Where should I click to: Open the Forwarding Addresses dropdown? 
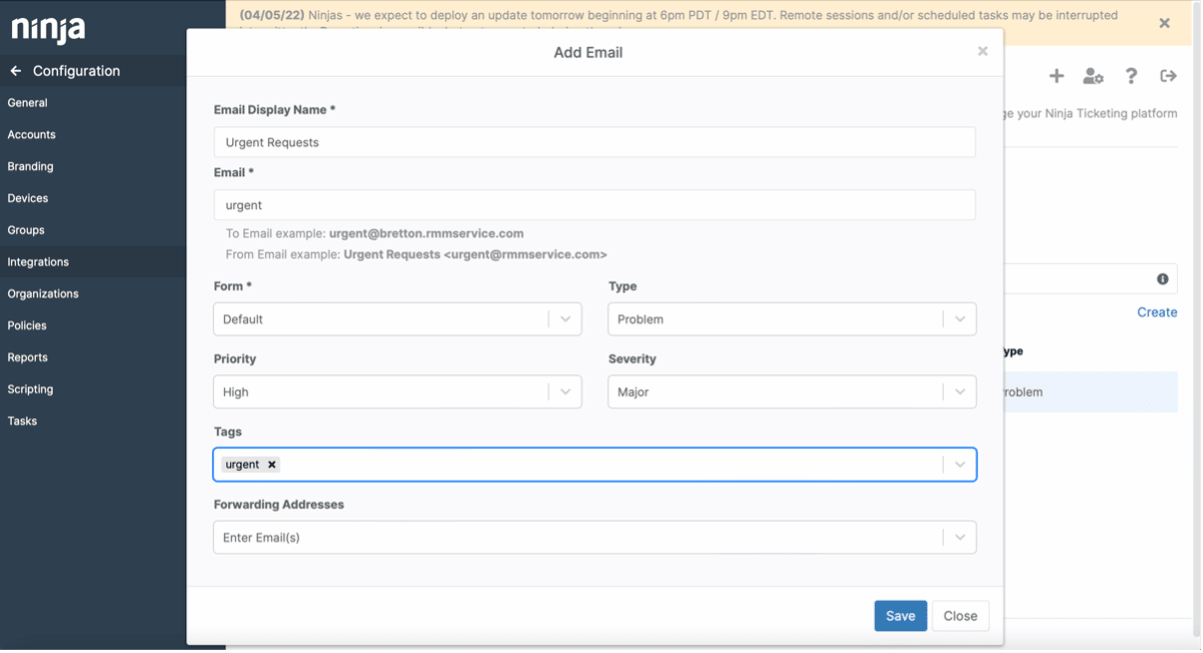coord(959,537)
